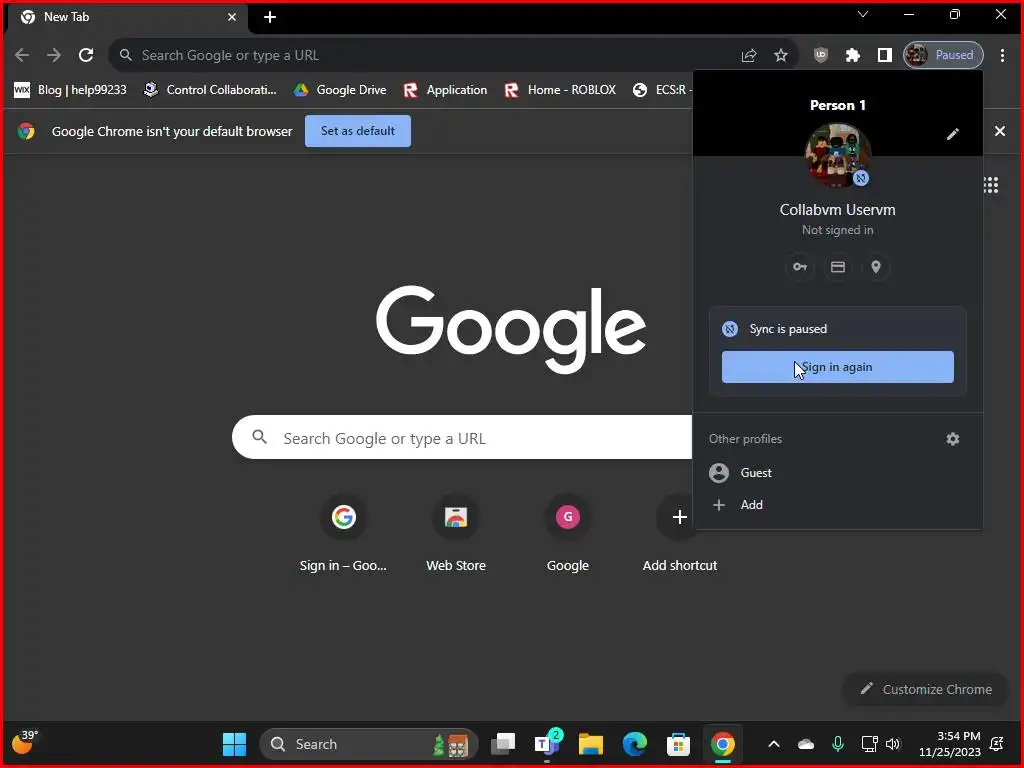Click Add shortcut
This screenshot has width=1024, height=768.
[x=679, y=534]
